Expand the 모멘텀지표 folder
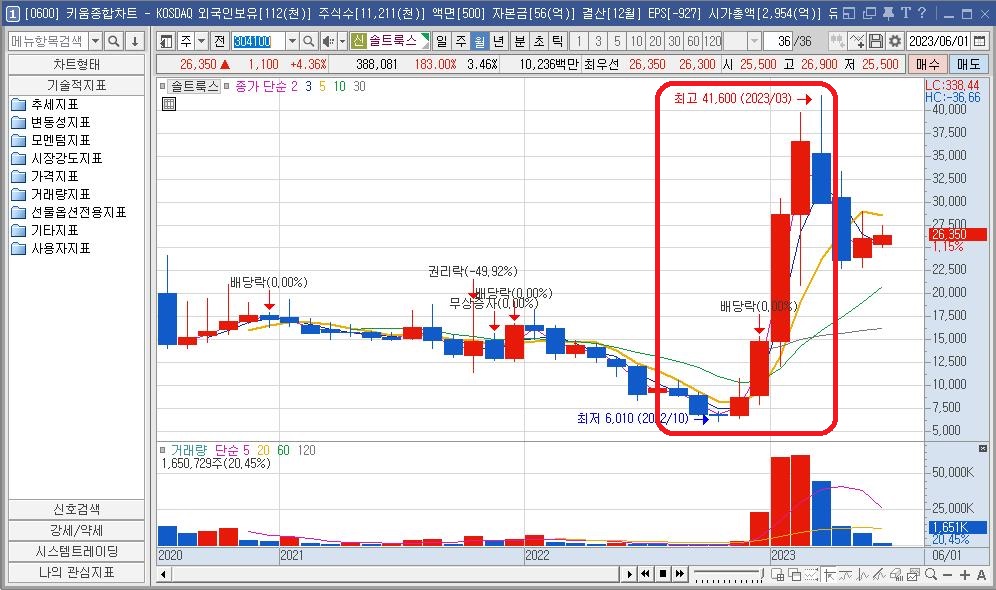The image size is (996, 590). pyautogui.click(x=51, y=140)
